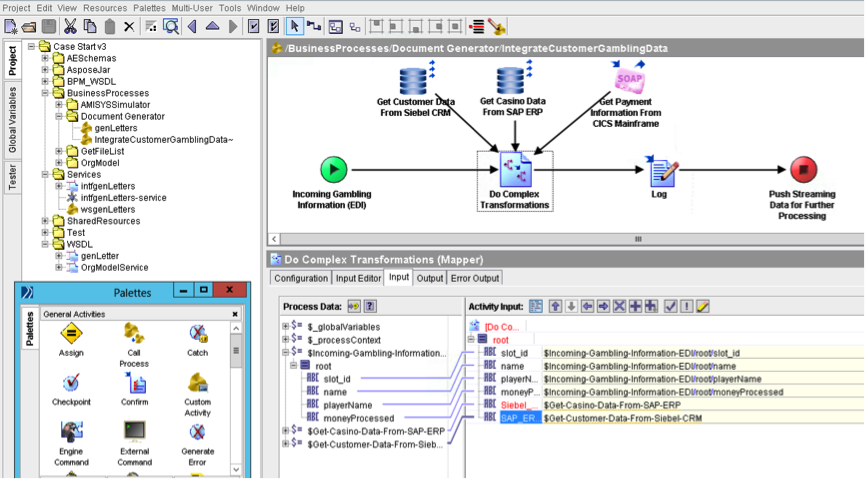Close the General Activities palette panel

(x=235, y=314)
